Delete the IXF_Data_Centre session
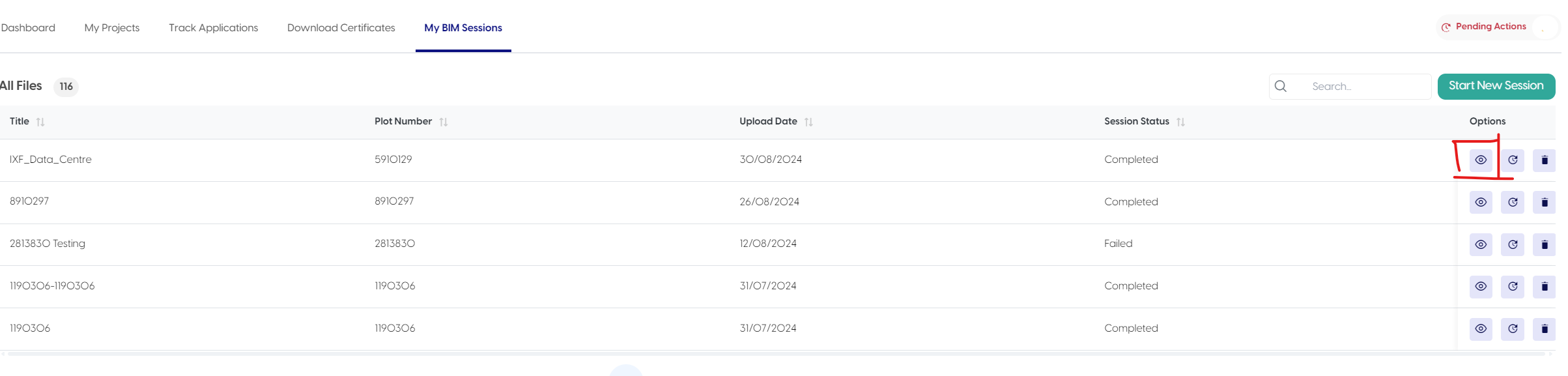Screen dimensions: 1568x376 click(x=1544, y=160)
